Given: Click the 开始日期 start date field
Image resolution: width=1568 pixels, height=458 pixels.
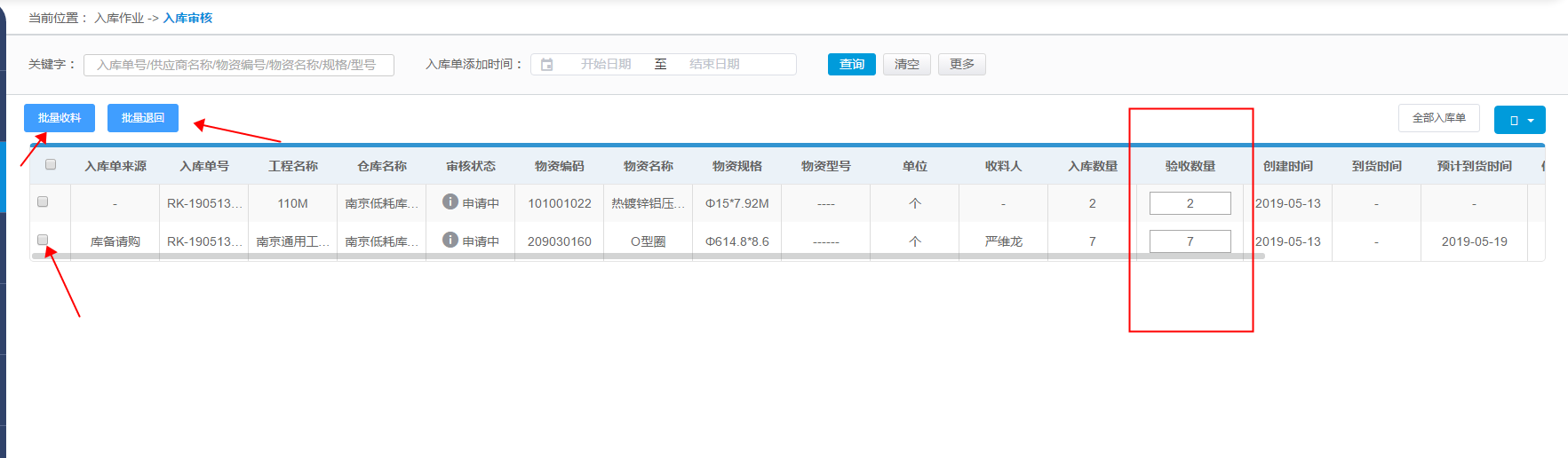Looking at the screenshot, I should [x=606, y=64].
